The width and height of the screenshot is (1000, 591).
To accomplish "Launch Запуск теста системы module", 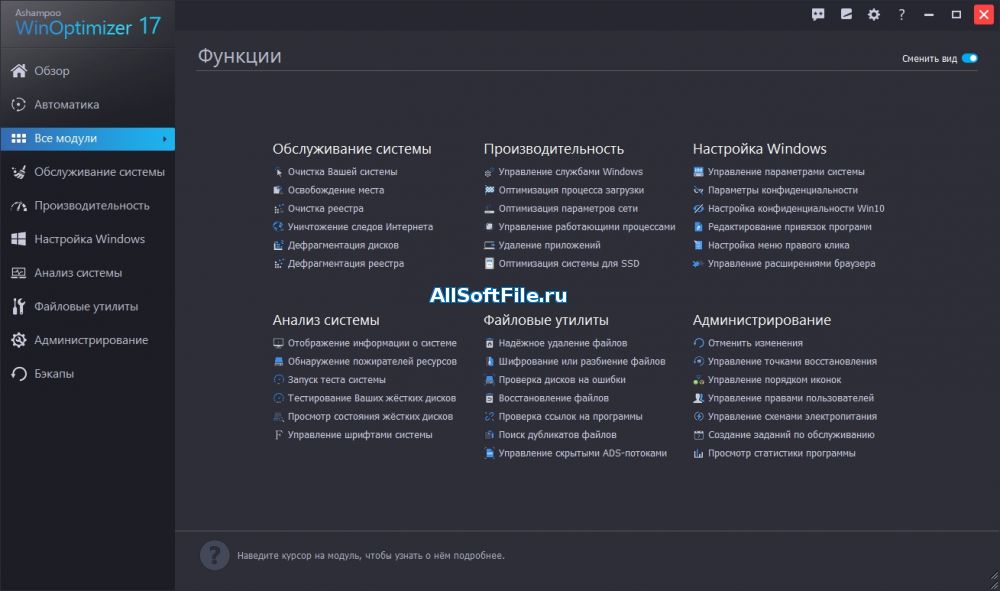I will 336,380.
